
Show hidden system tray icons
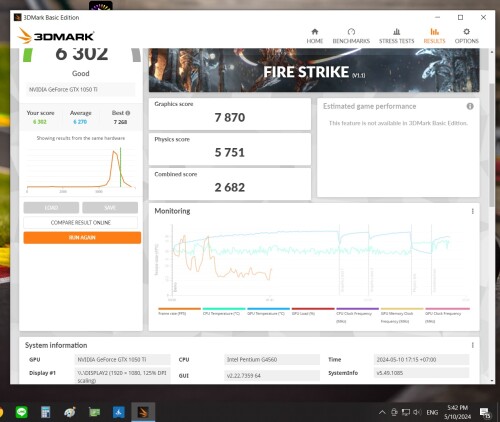pyautogui.click(x=382, y=412)
